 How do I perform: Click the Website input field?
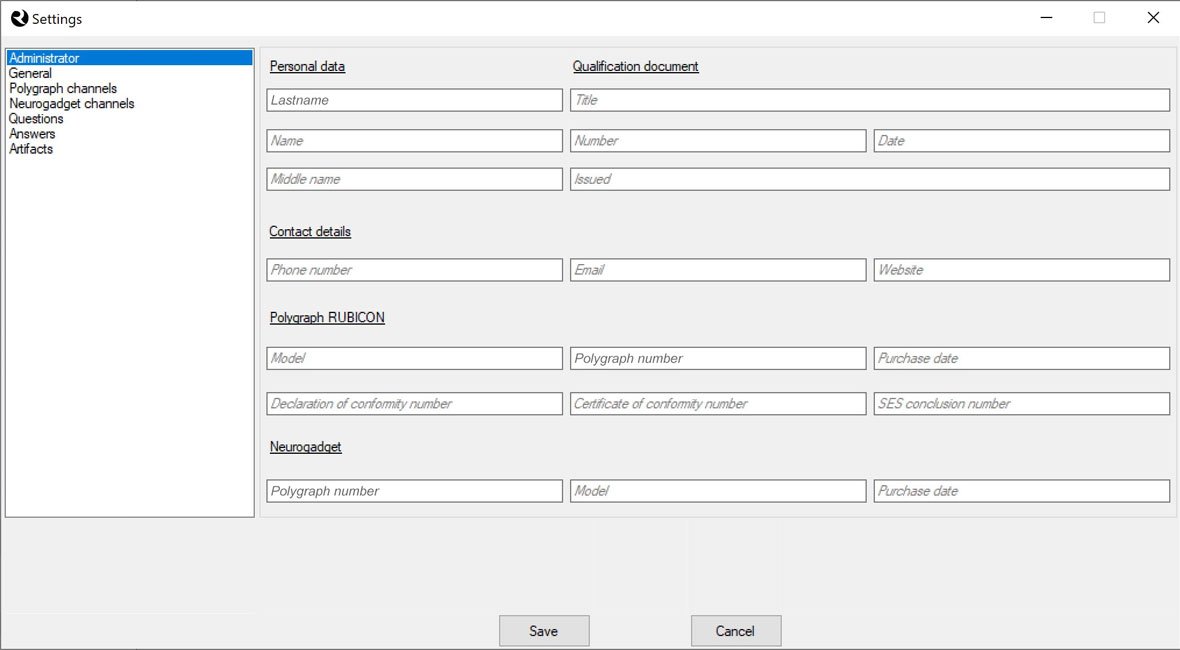(x=1021, y=269)
